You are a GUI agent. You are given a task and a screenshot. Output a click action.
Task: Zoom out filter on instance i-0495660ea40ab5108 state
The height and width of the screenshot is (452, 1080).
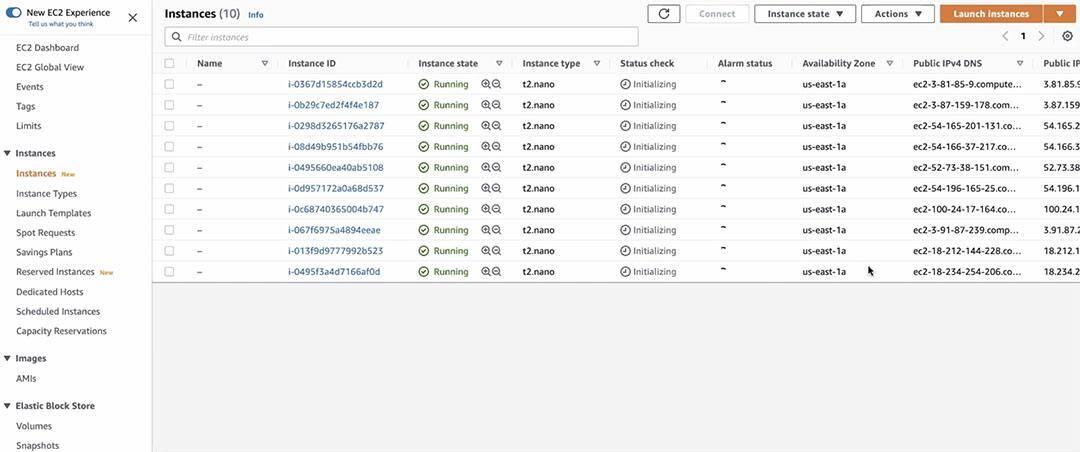pyautogui.click(x=496, y=167)
